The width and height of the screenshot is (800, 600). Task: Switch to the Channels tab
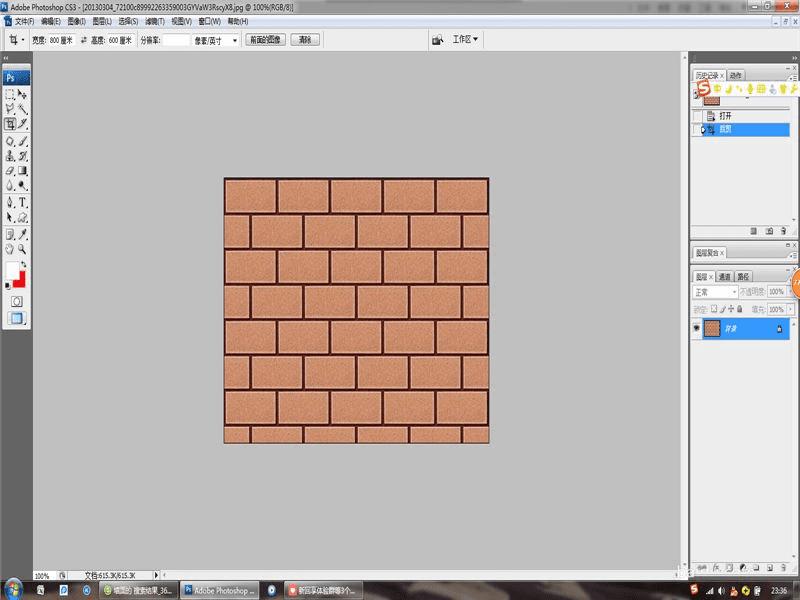723,276
